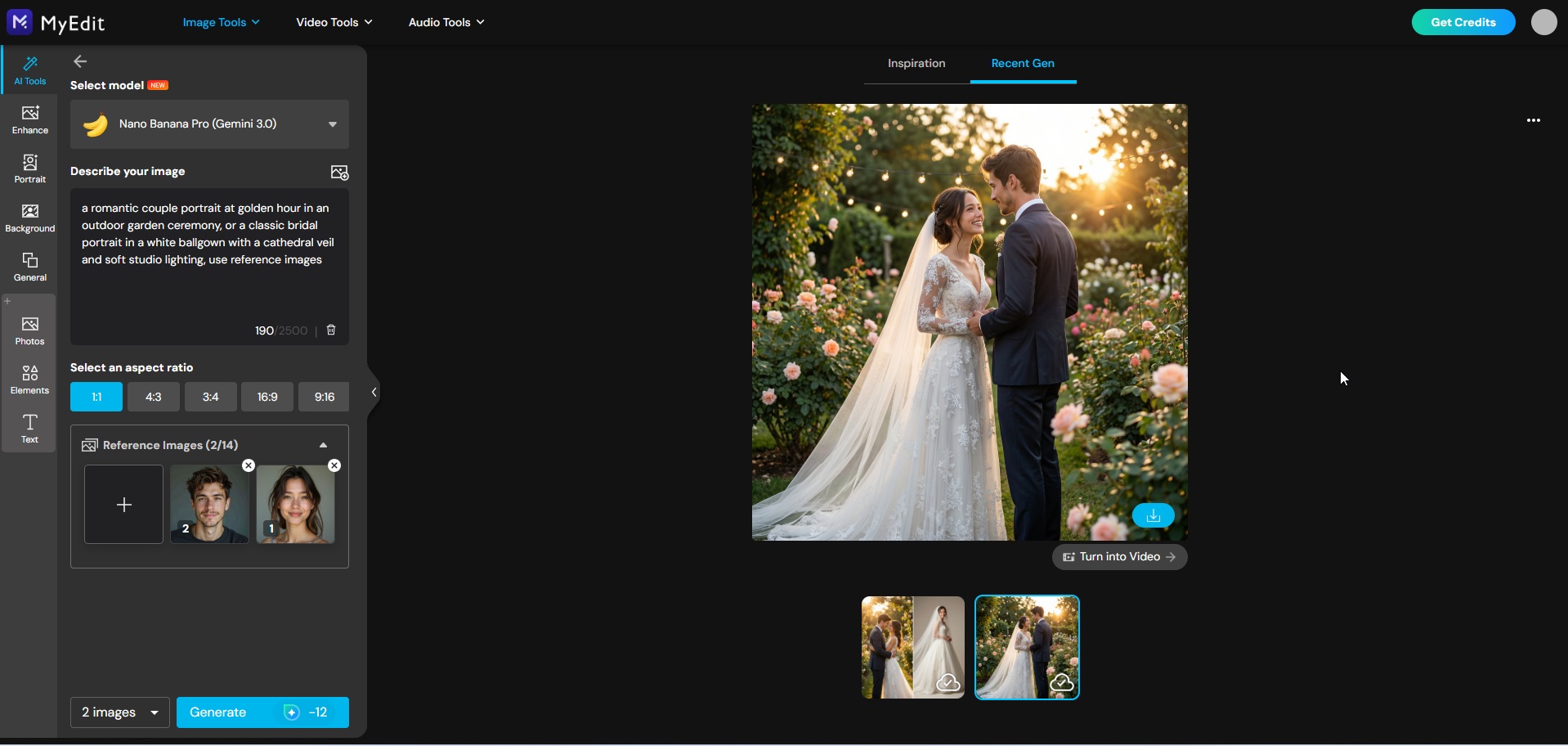Select the 16:9 aspect ratio
1568x746 pixels.
(x=267, y=397)
